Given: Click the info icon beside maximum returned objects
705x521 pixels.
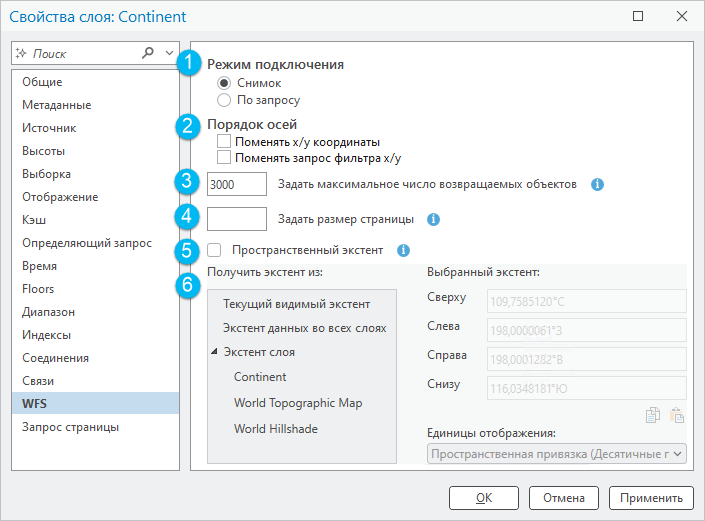Looking at the screenshot, I should point(597,185).
